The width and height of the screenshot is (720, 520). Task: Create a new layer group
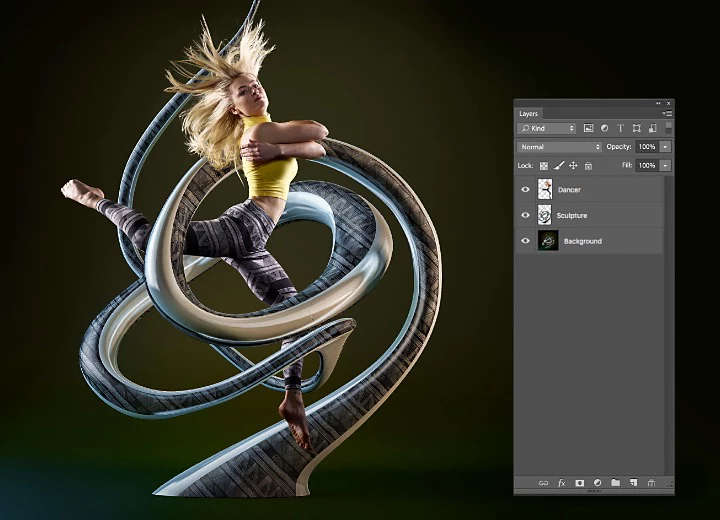[x=615, y=483]
